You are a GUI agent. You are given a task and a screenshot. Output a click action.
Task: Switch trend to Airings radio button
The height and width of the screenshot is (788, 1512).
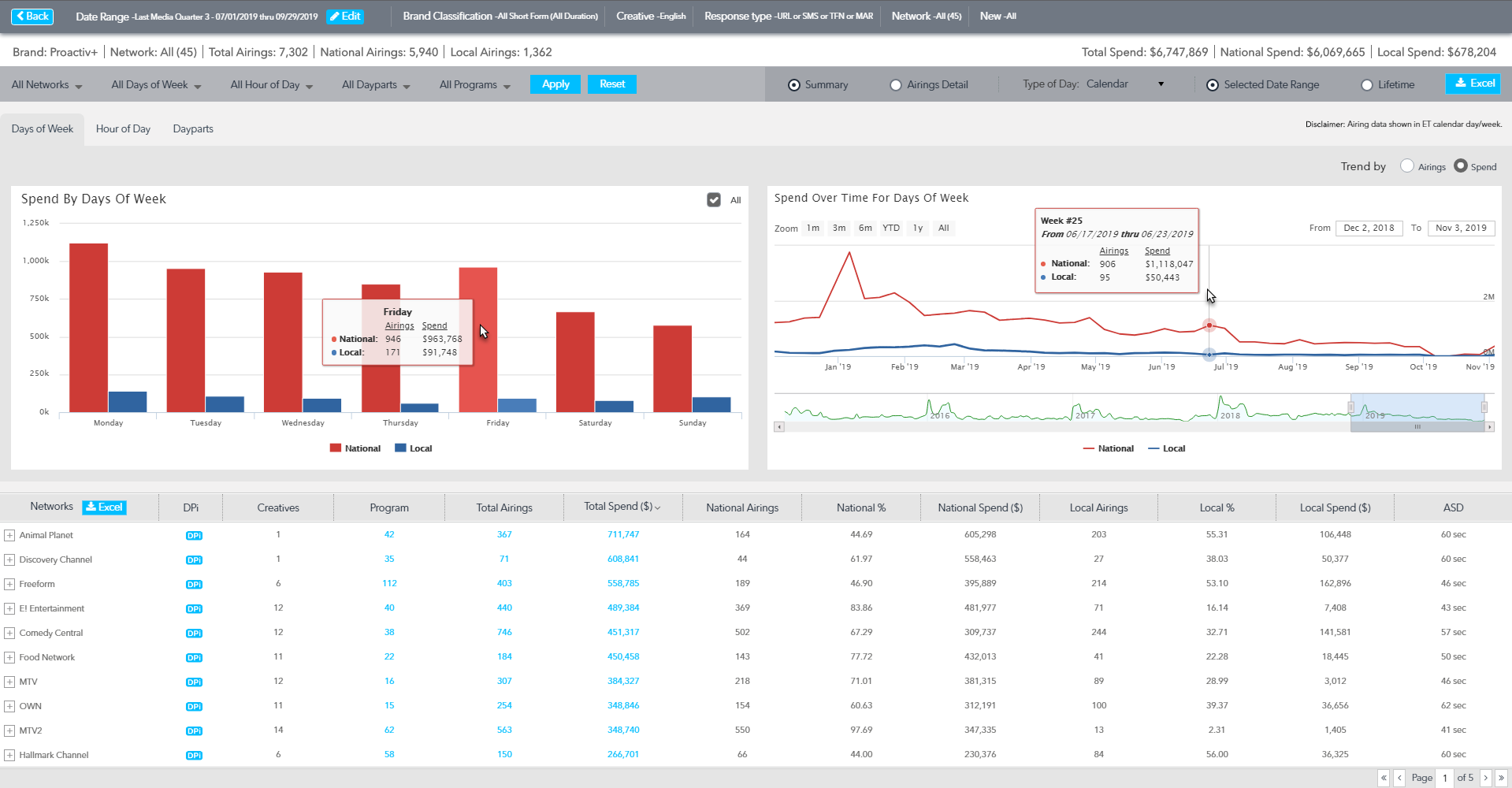point(1406,166)
